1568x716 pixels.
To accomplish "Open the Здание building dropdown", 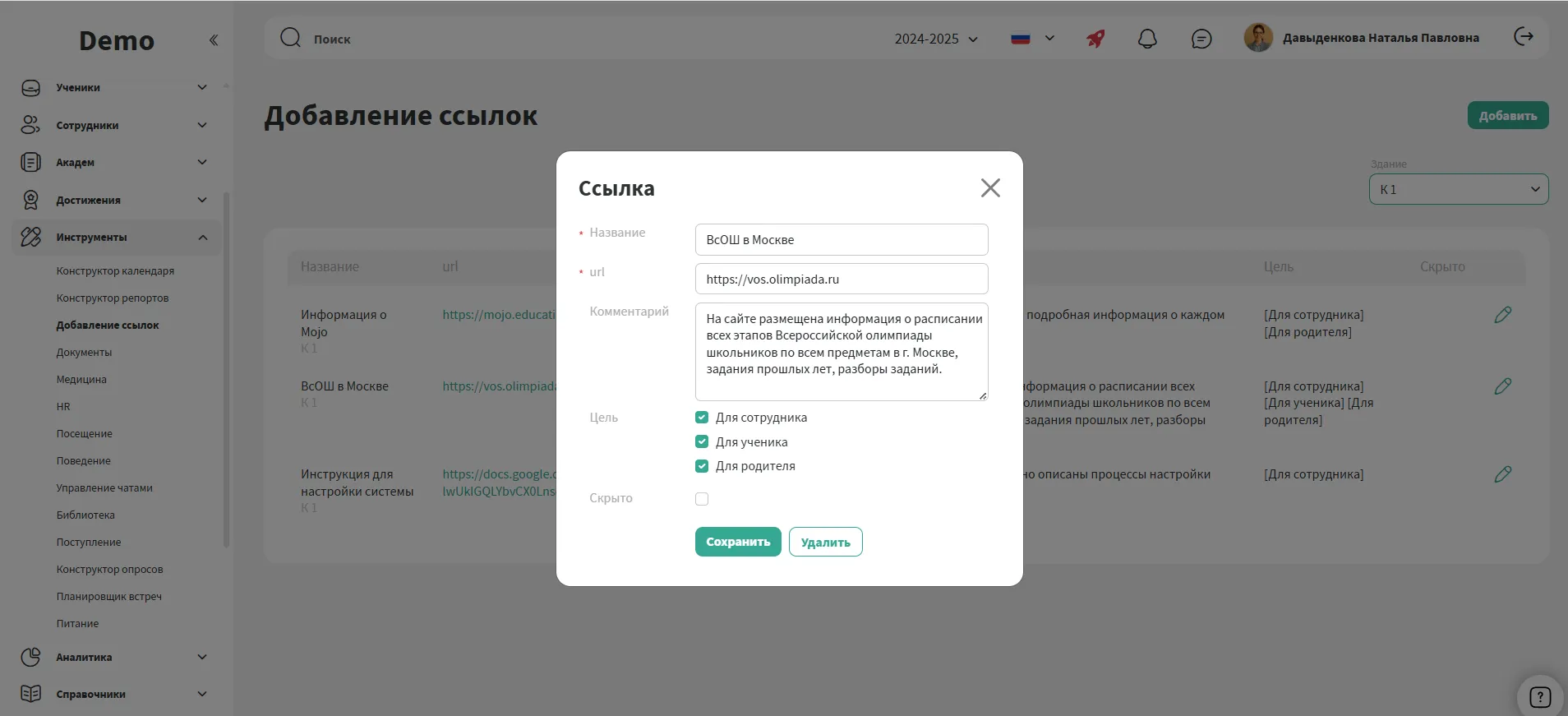I will [x=1458, y=189].
